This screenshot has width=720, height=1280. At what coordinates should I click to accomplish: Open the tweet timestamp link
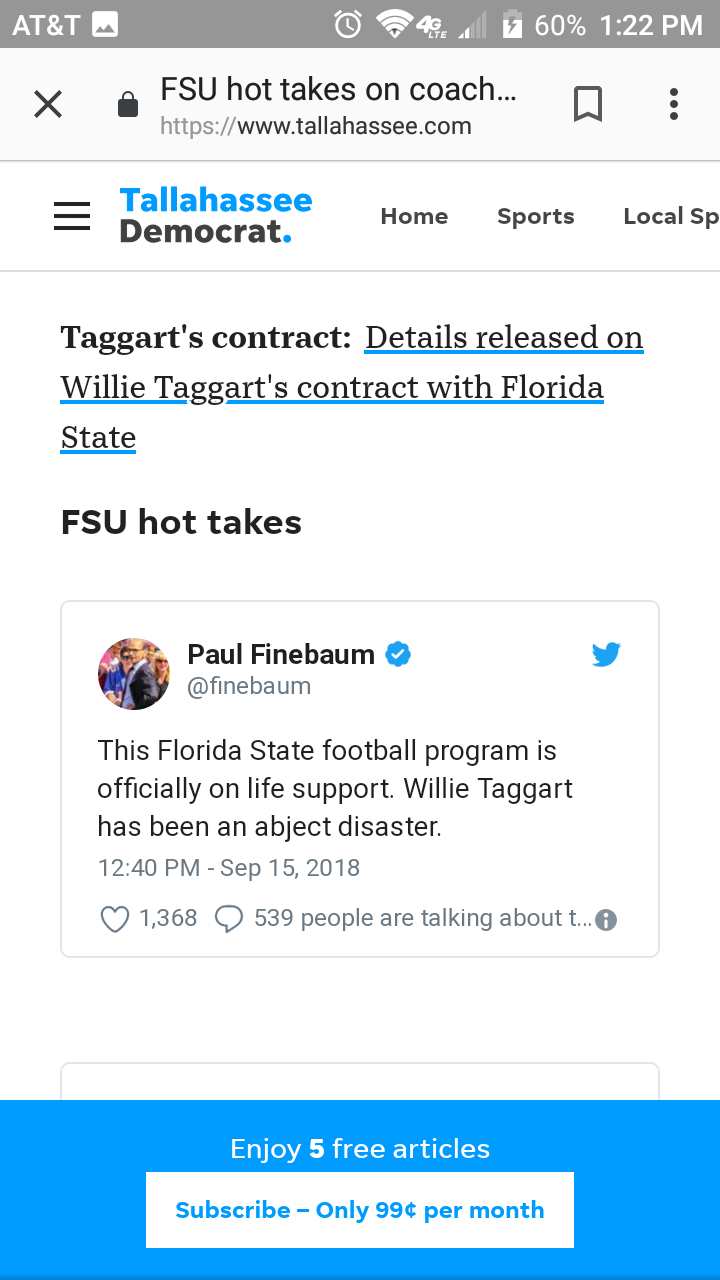click(229, 867)
